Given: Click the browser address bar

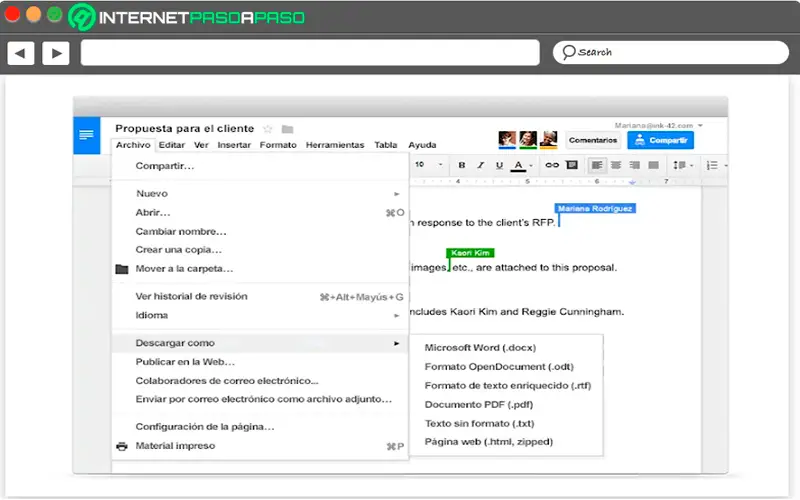Looking at the screenshot, I should tap(310, 53).
